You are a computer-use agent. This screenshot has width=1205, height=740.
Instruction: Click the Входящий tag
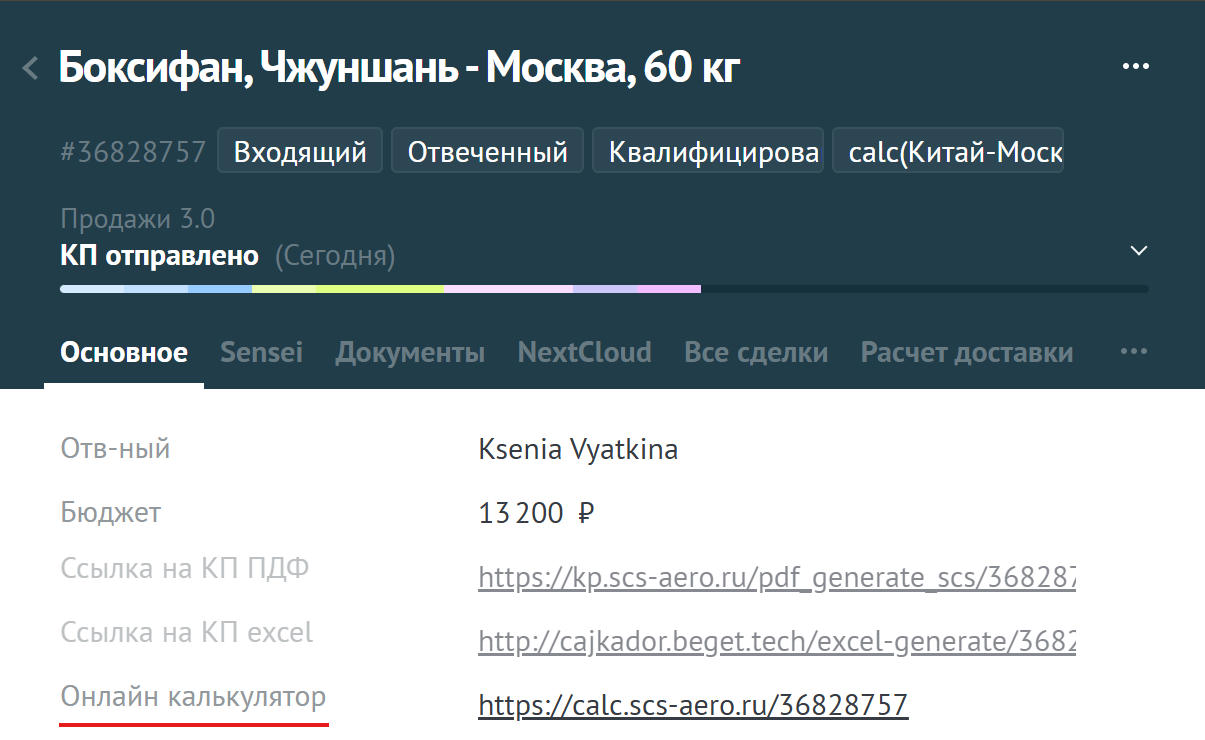(300, 152)
